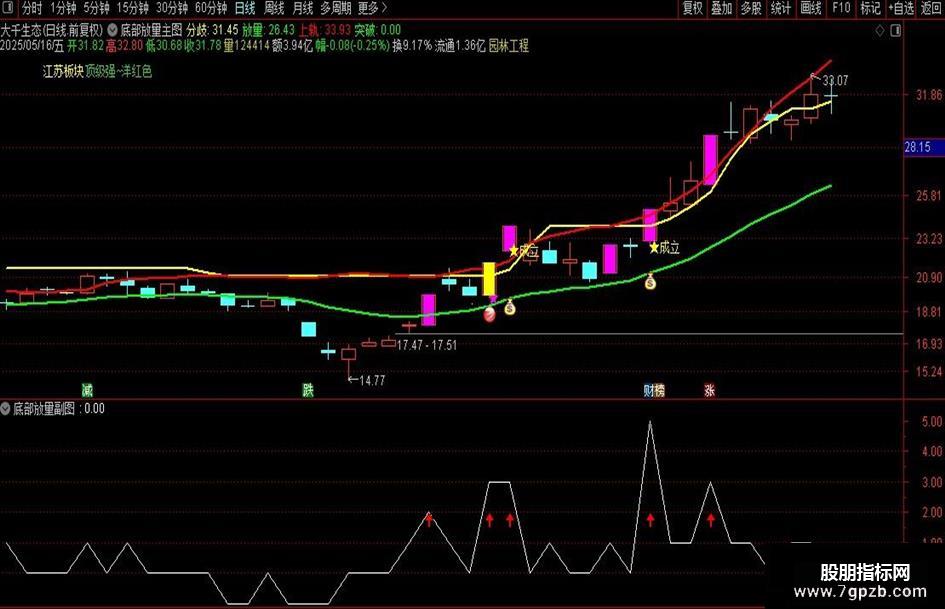Switch to 30分钟 period tab
945x609 pixels.
172,8
